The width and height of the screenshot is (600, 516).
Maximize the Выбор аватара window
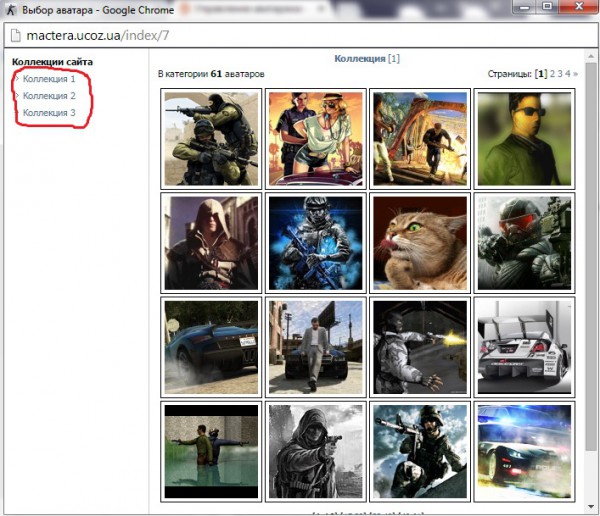coord(547,7)
